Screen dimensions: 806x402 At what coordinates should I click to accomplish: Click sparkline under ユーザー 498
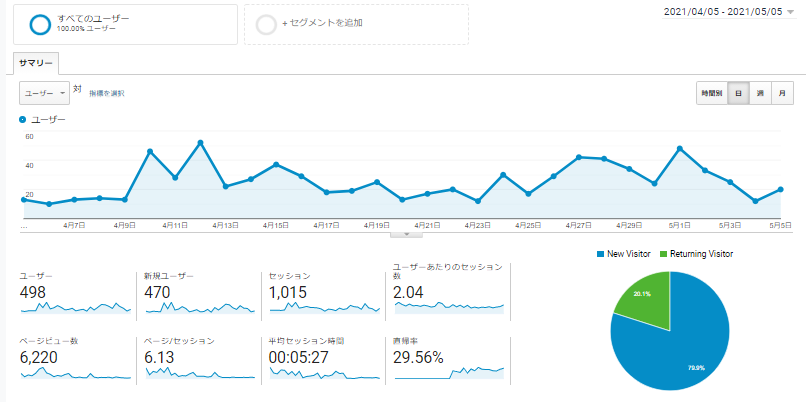tap(76, 307)
